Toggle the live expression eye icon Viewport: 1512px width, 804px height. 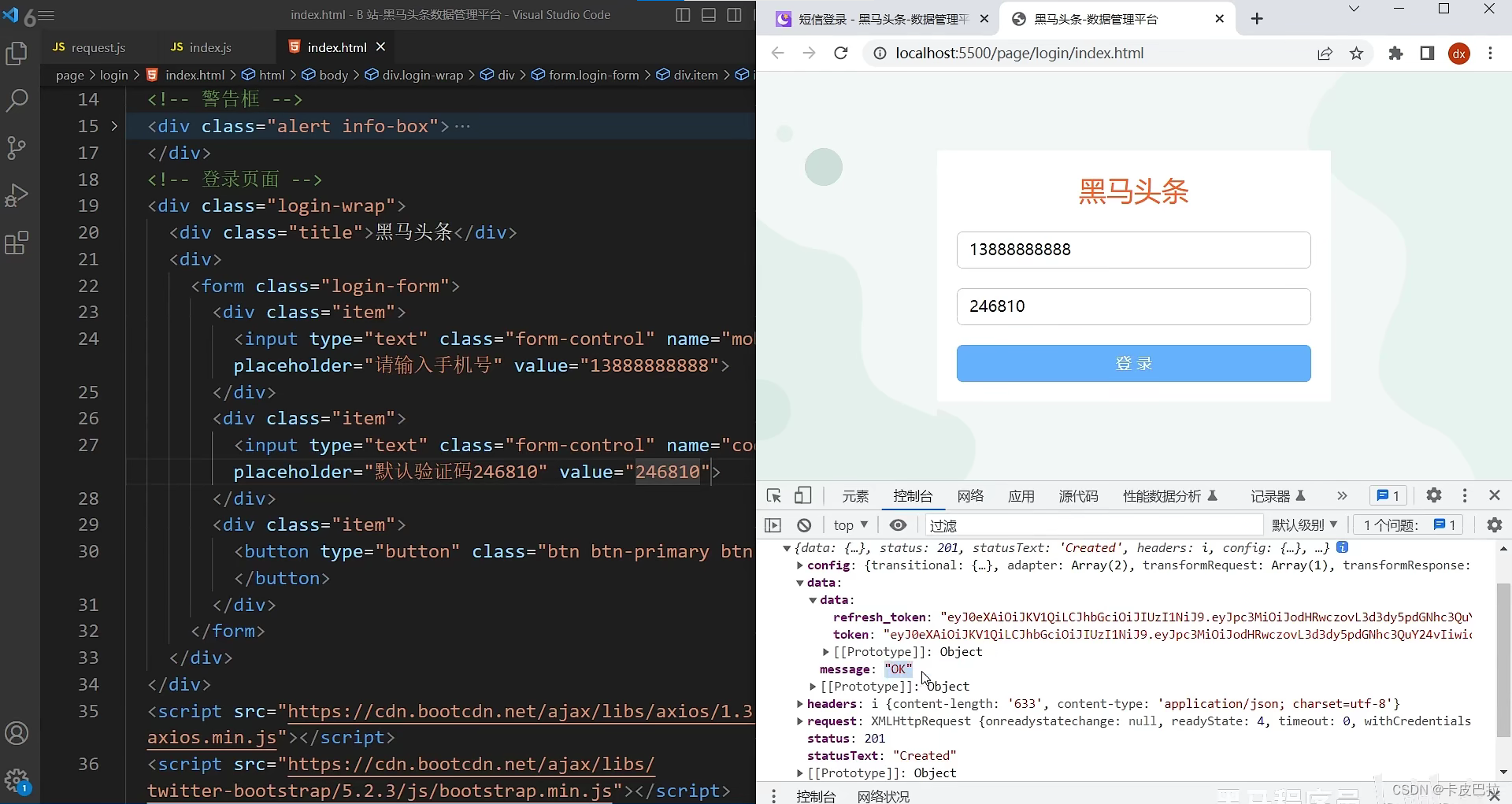(x=899, y=525)
